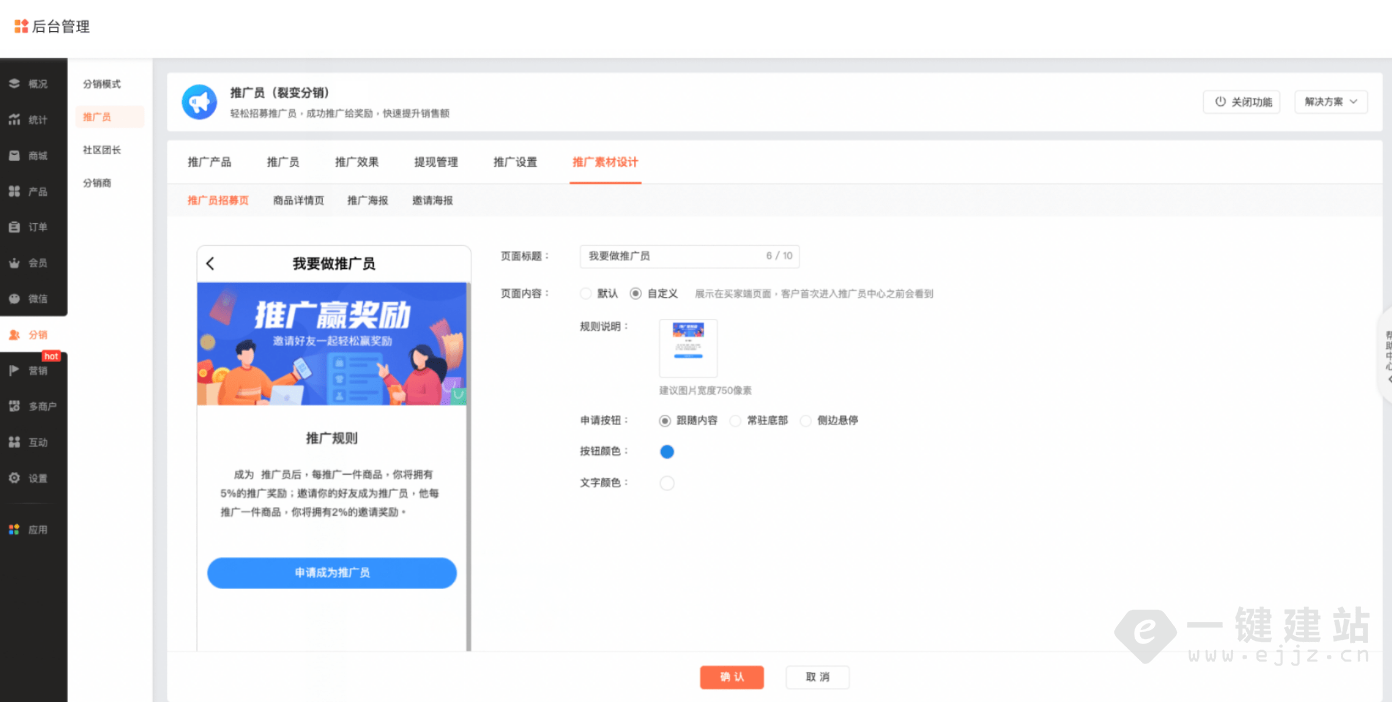The width and height of the screenshot is (1392, 702).
Task: Open the 微信 WeChat sidebar icon
Action: tap(14, 299)
